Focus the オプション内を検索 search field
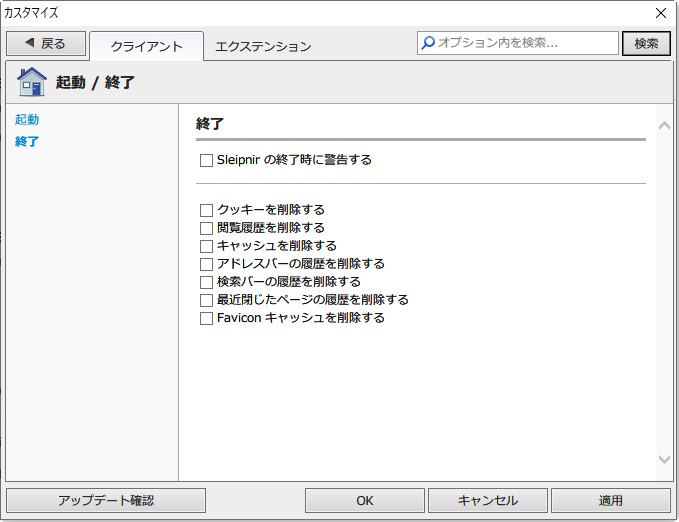This screenshot has height=522, width=679. 517,43
